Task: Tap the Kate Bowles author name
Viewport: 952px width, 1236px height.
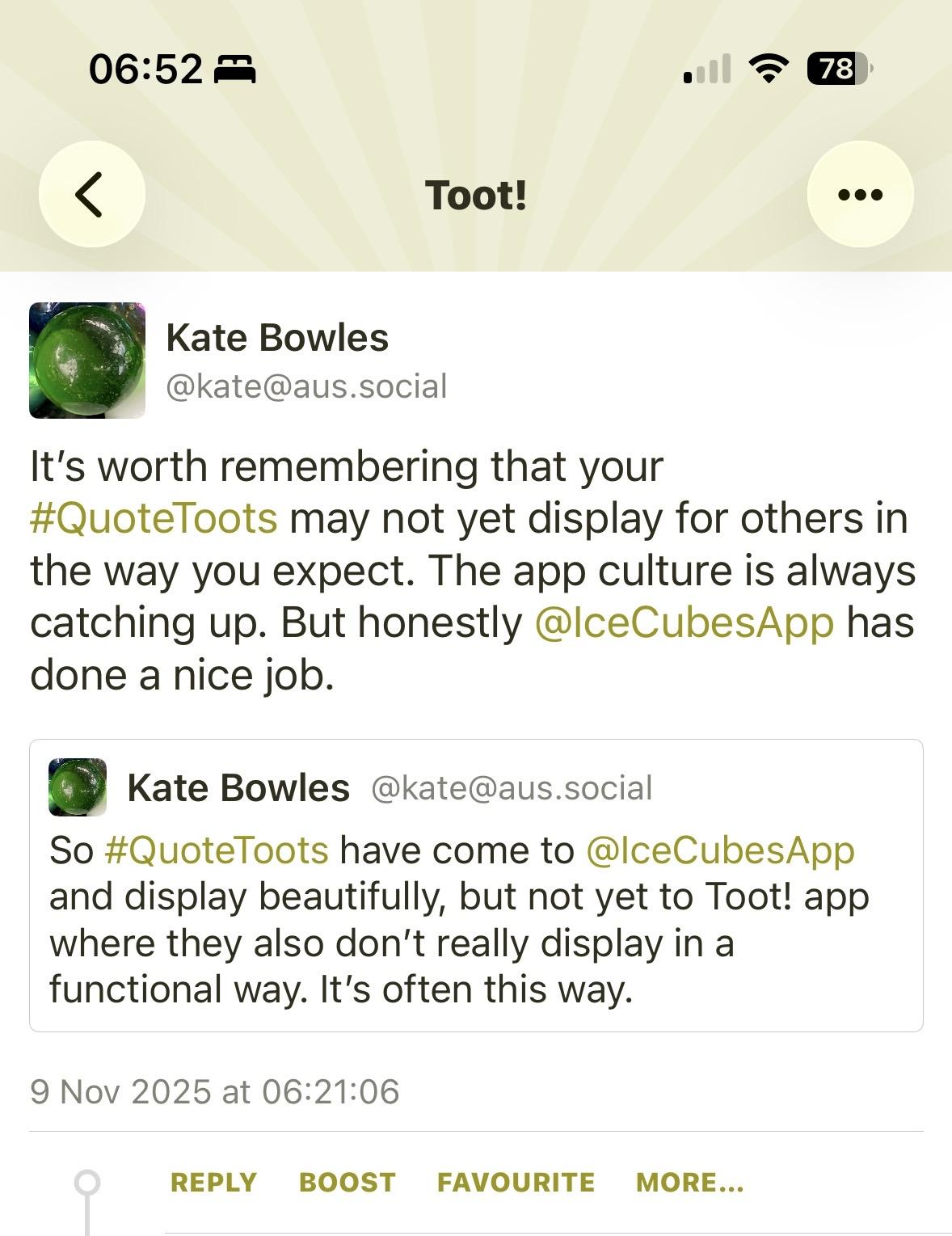Action: 277,338
